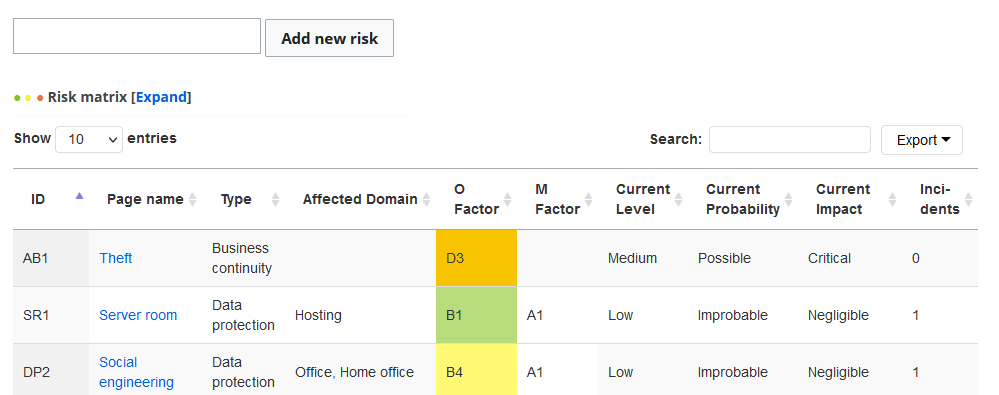Sort by Current Level column icon
999x395 pixels.
679,199
